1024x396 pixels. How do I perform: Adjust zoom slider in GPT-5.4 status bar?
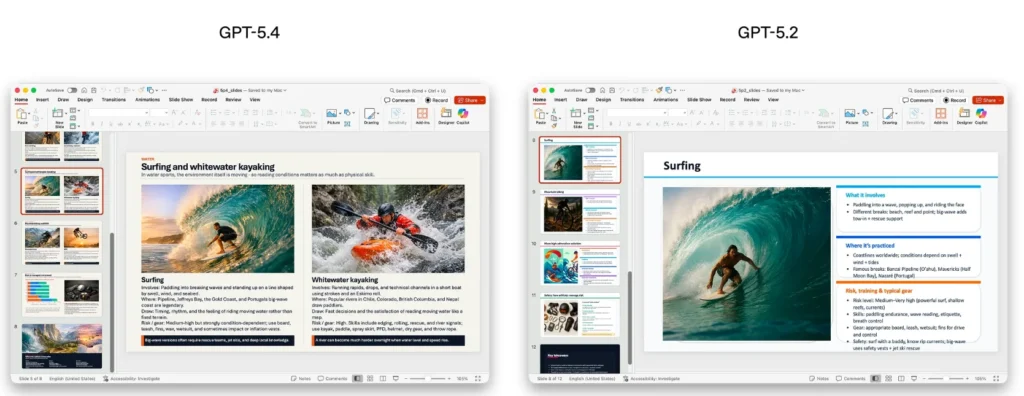429,378
